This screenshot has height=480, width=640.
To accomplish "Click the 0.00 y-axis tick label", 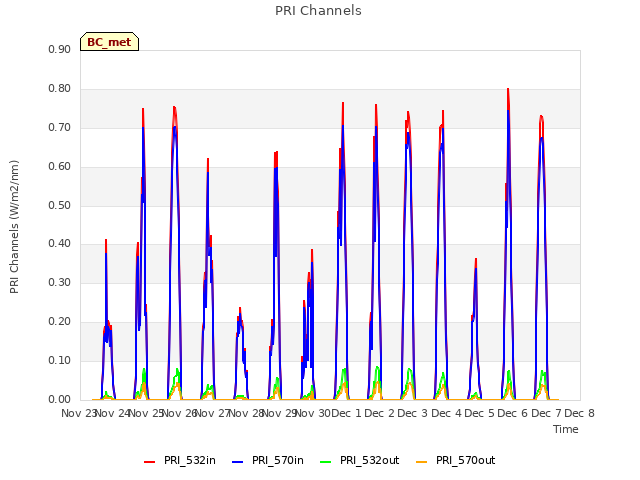I will 60,400.
